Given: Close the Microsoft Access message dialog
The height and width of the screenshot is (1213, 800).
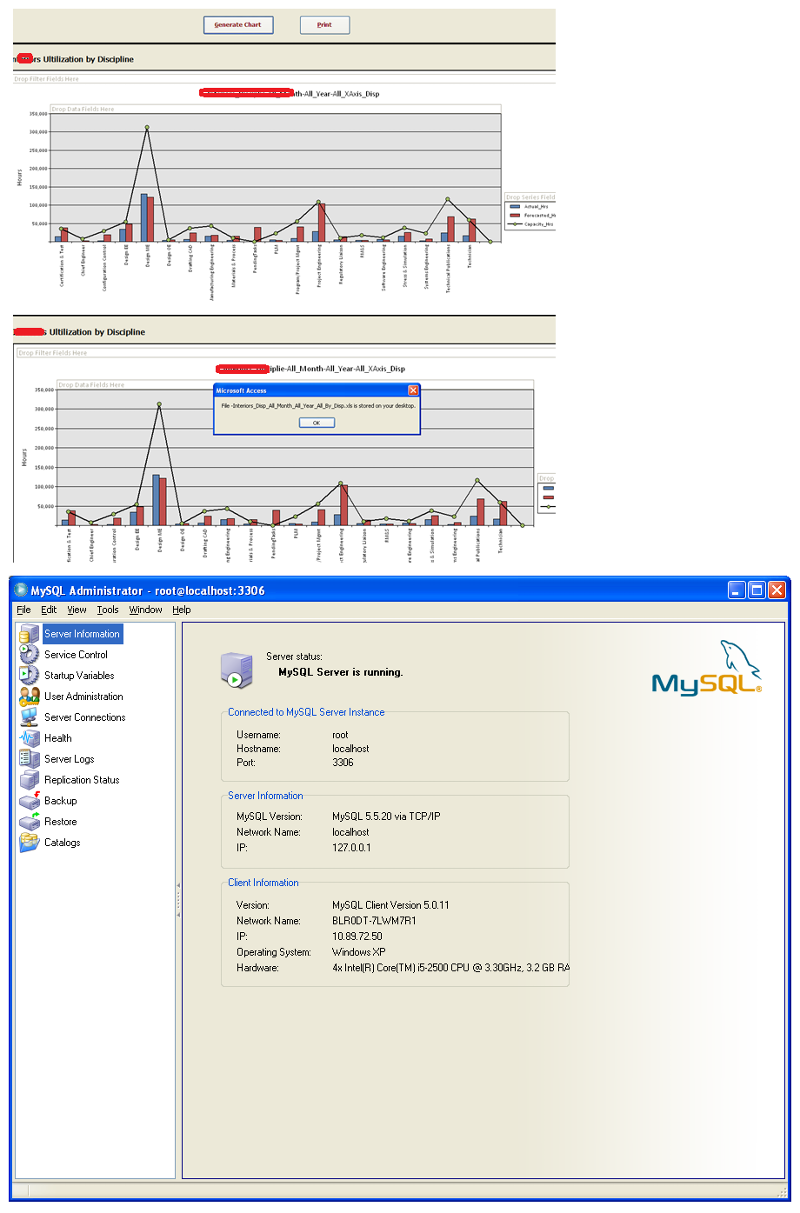Looking at the screenshot, I should click(413, 390).
